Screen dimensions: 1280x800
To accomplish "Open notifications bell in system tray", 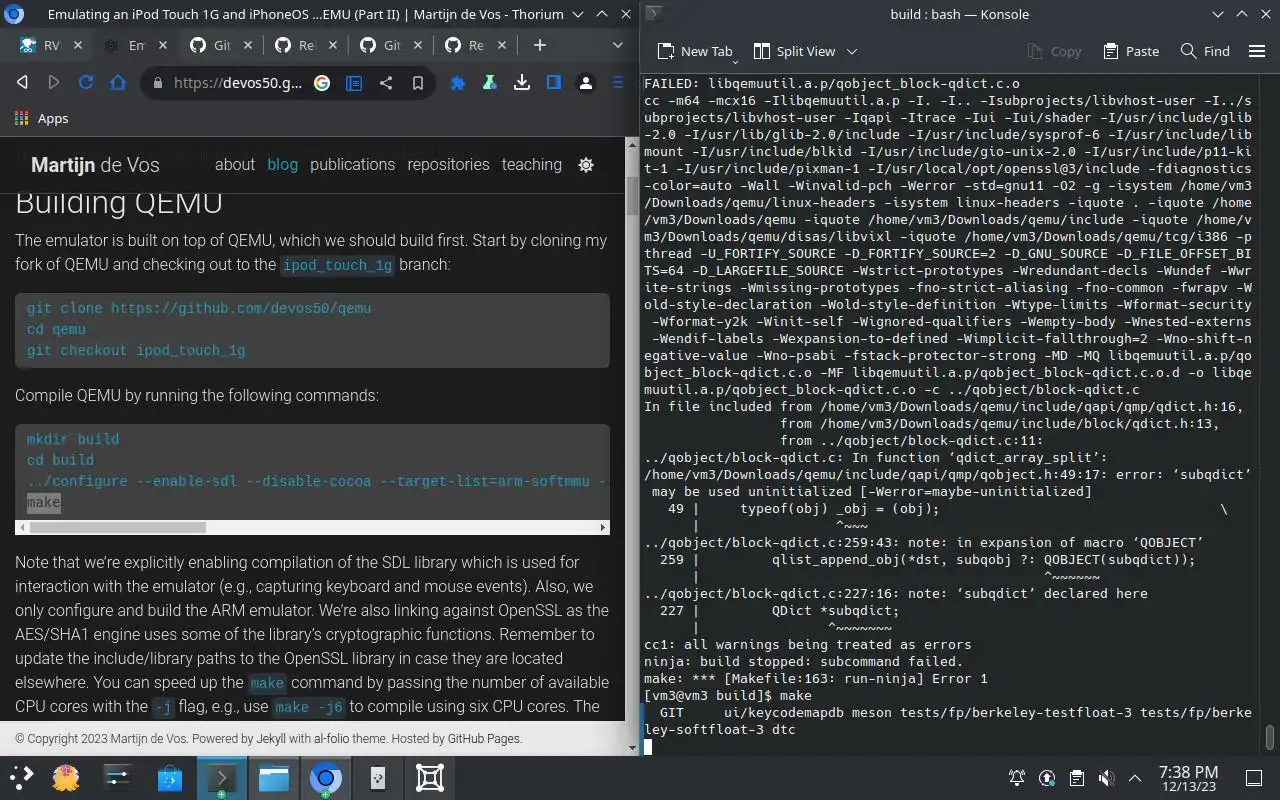I will click(1017, 777).
